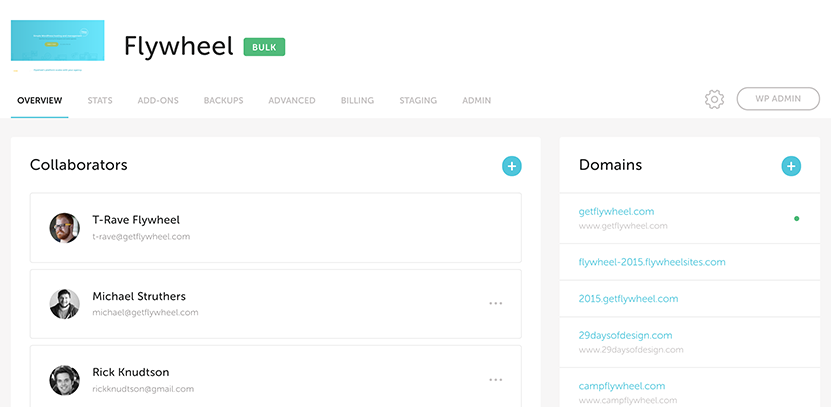Image resolution: width=831 pixels, height=407 pixels.
Task: Open options menu for Rick Knudtson
Action: click(496, 380)
